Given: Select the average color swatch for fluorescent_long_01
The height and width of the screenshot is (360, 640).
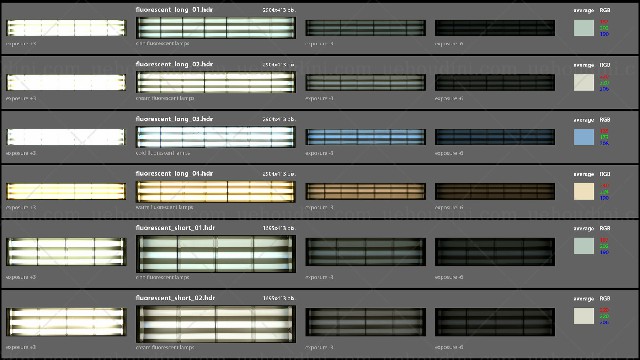Looking at the screenshot, I should pyautogui.click(x=584, y=28).
